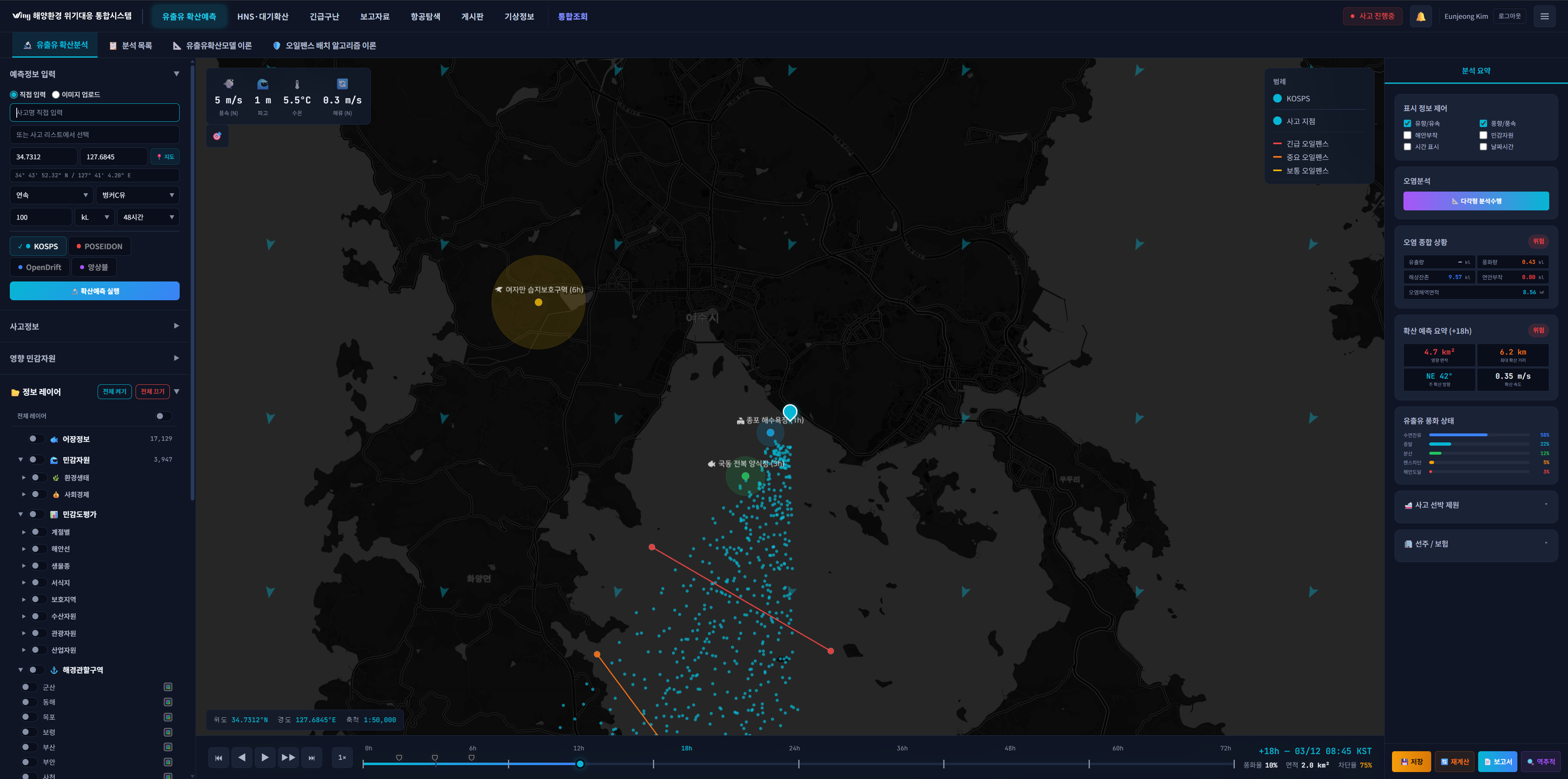Open the hamburger menu icon

click(x=1543, y=16)
